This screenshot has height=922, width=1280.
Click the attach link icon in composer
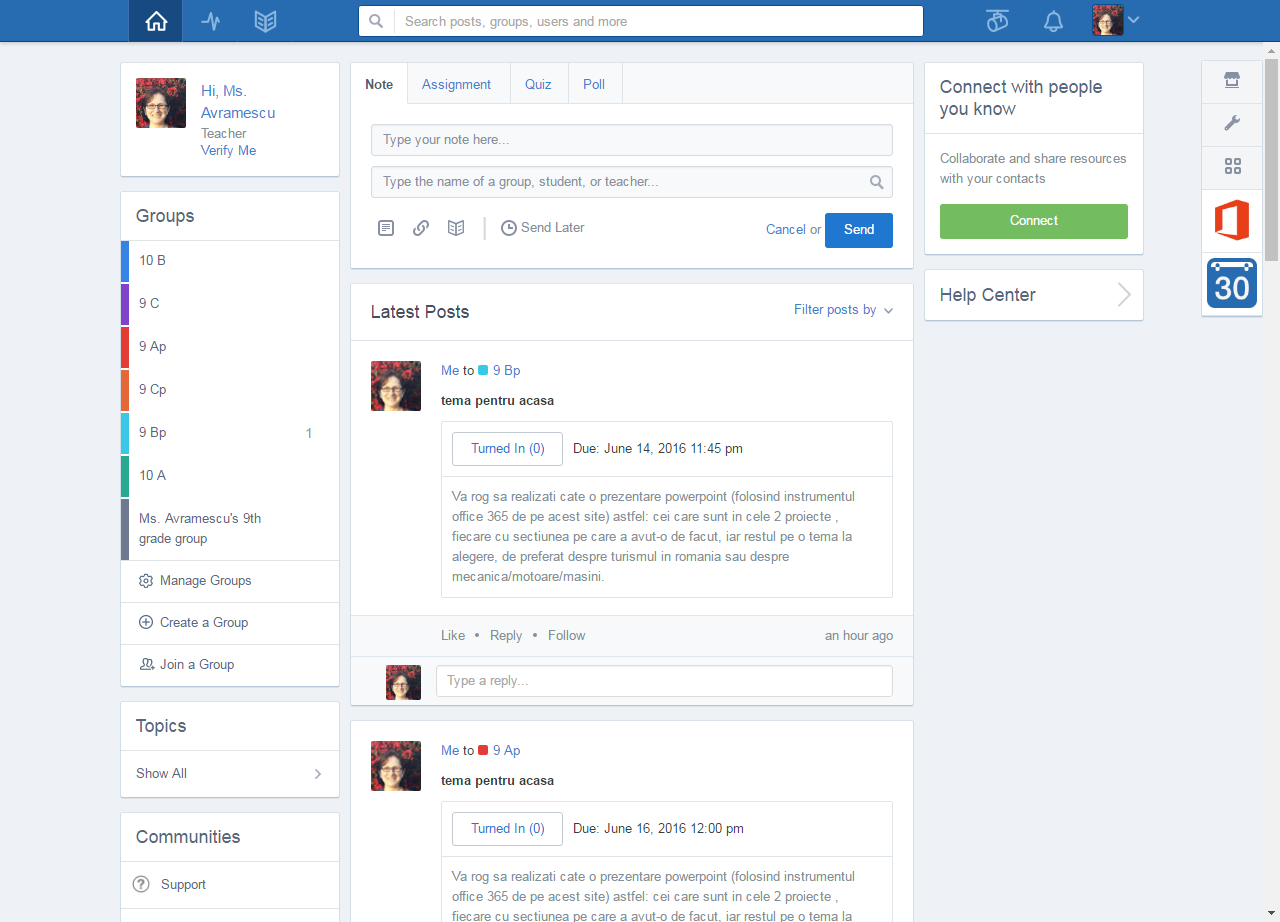(421, 228)
